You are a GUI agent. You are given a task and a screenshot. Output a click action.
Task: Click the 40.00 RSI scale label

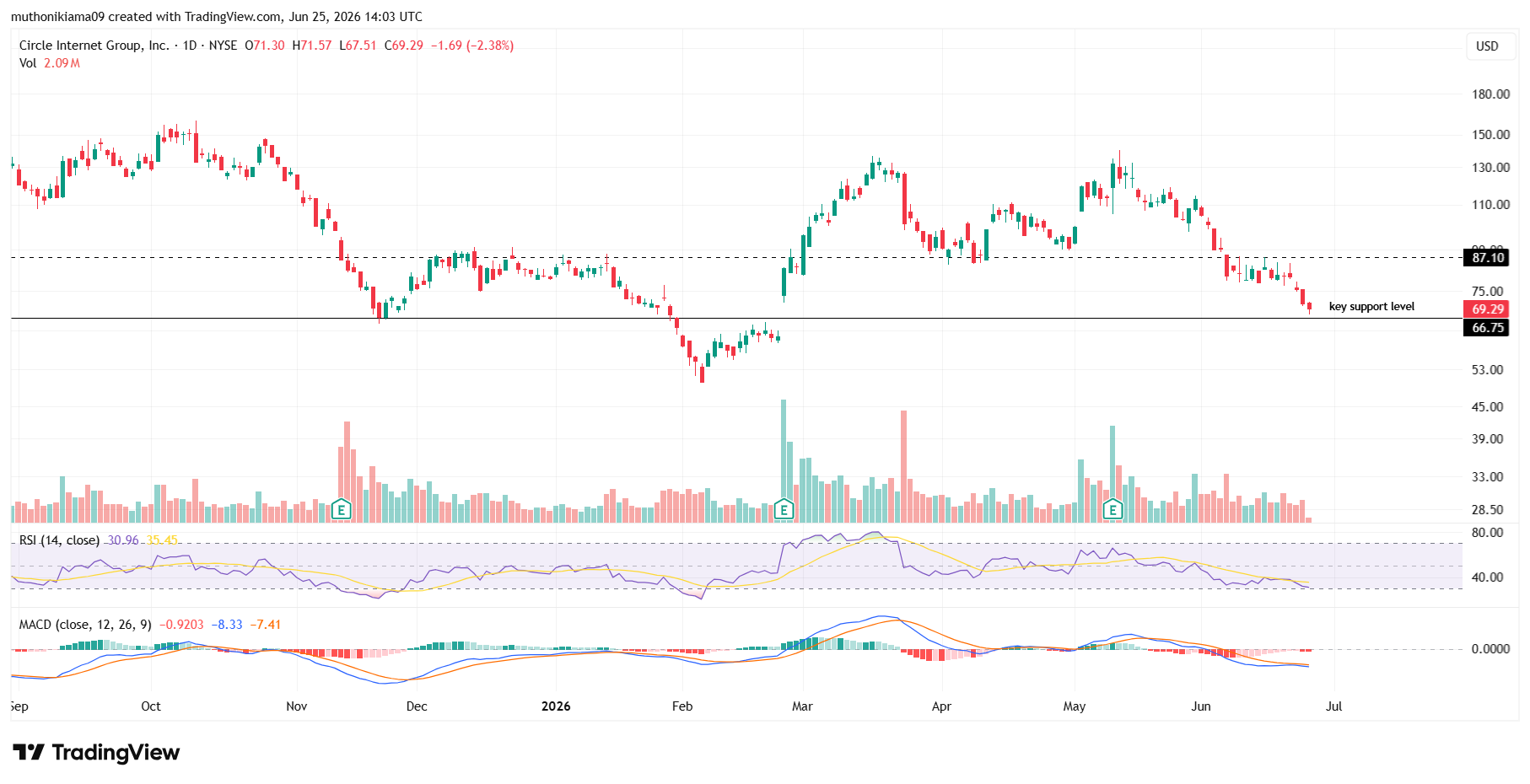tap(1488, 577)
